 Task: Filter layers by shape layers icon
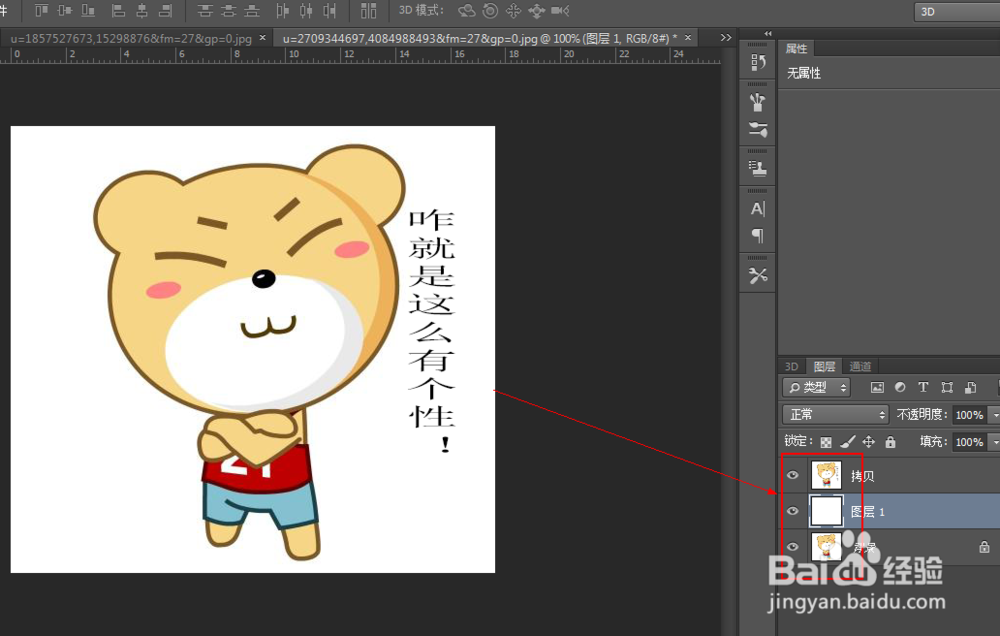point(947,387)
